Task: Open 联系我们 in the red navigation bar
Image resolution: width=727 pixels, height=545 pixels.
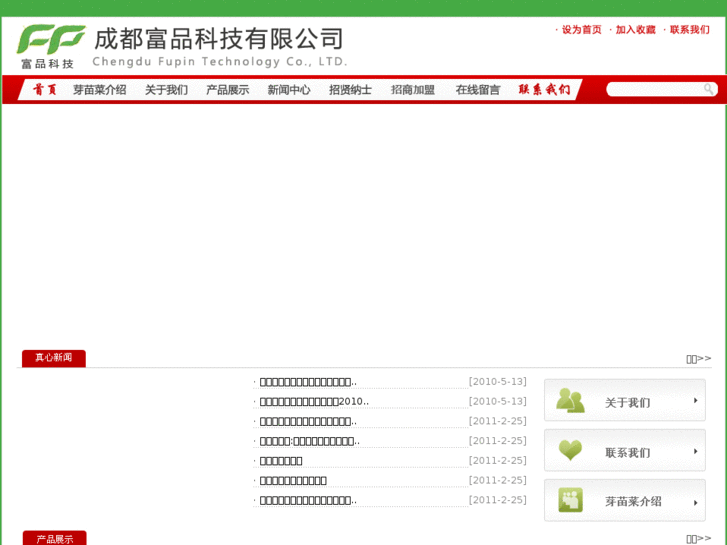Action: click(544, 90)
